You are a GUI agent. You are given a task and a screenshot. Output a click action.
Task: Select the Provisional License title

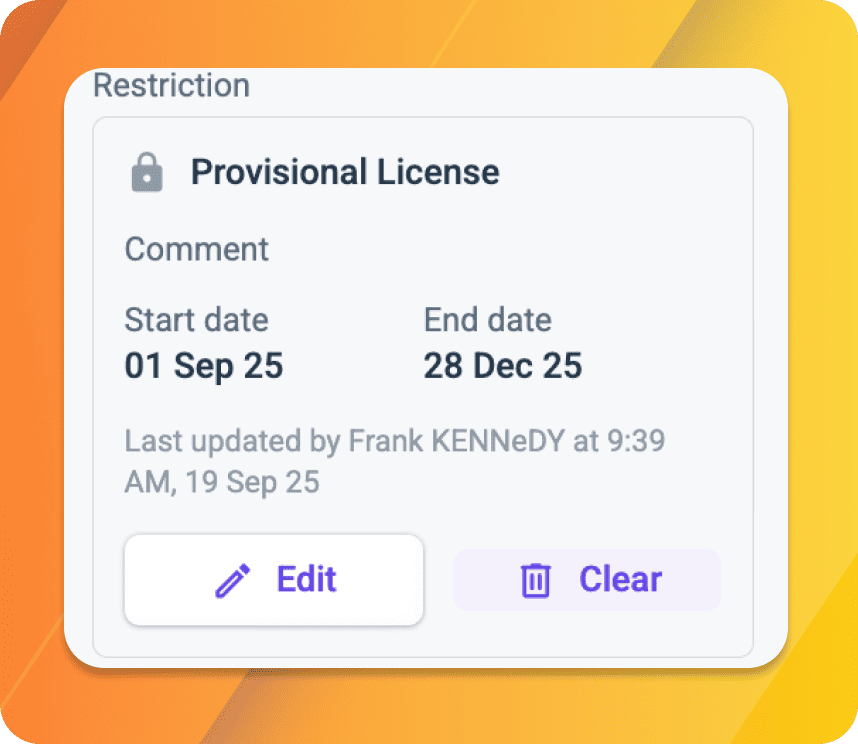coord(345,172)
